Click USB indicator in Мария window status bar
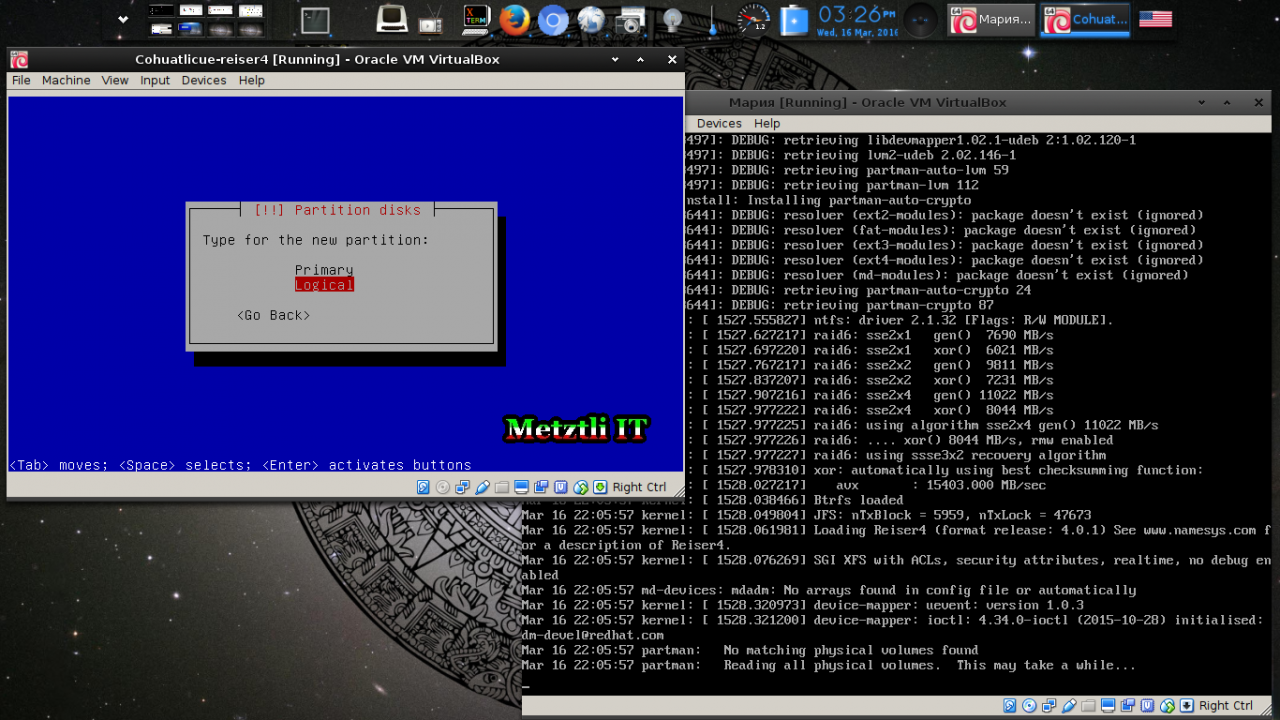The image size is (1280, 720). pyautogui.click(x=1069, y=706)
